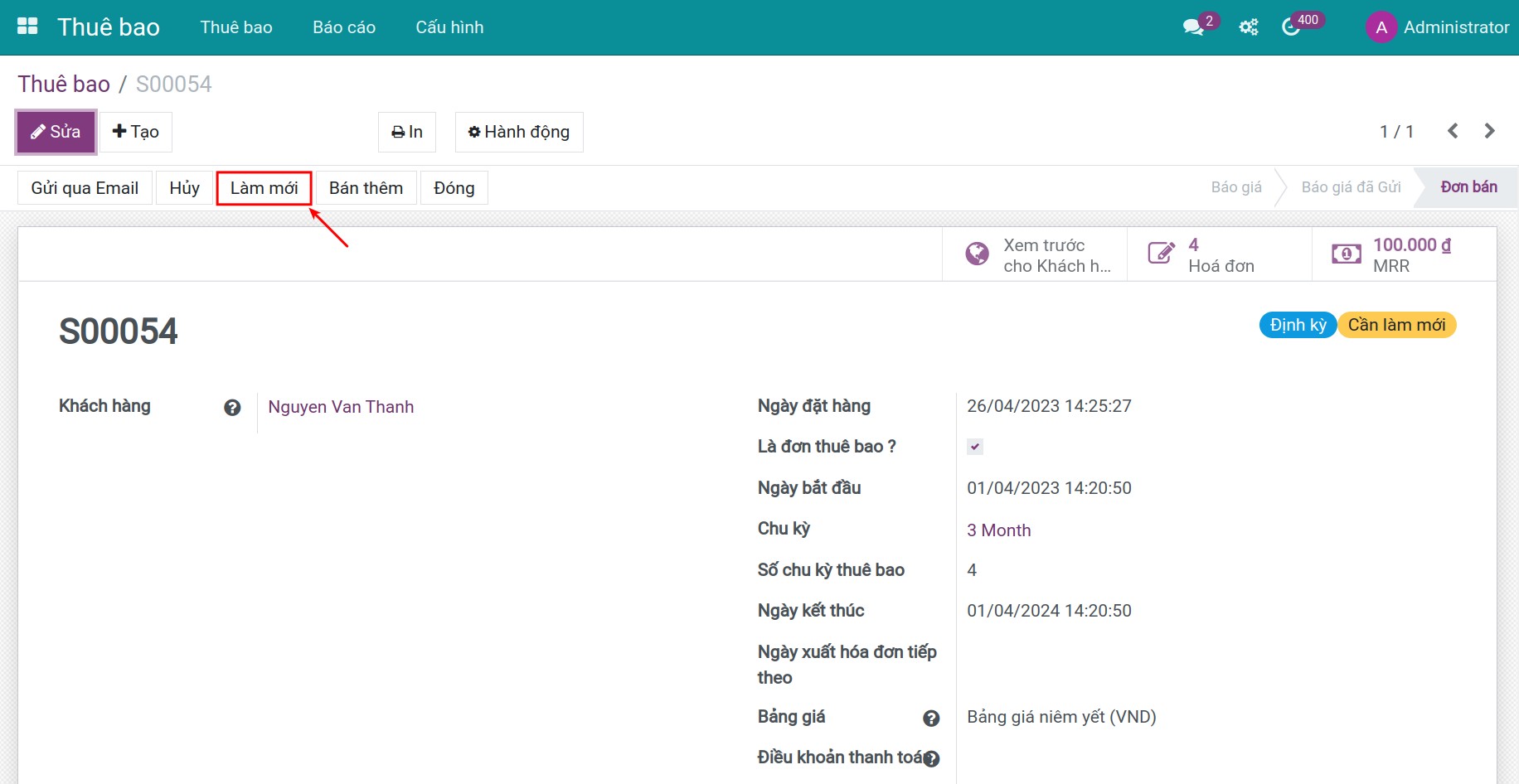Image resolution: width=1519 pixels, height=784 pixels.
Task: Open the In print dropdown
Action: [407, 132]
